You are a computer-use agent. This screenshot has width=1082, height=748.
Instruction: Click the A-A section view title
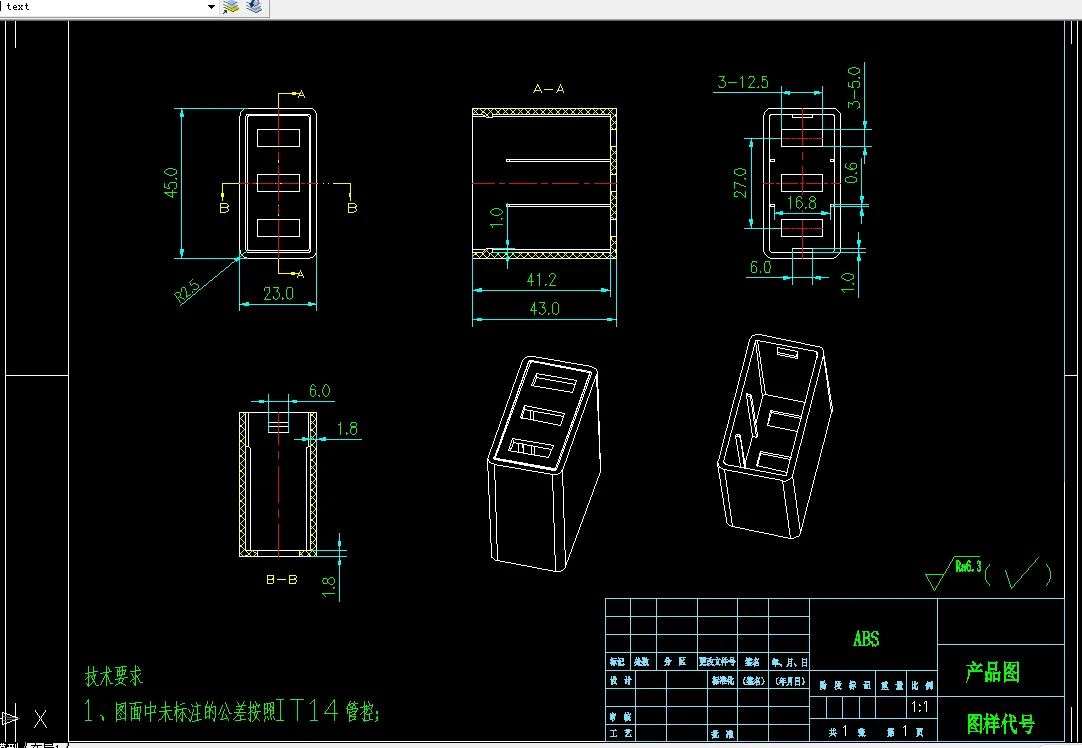click(x=549, y=89)
